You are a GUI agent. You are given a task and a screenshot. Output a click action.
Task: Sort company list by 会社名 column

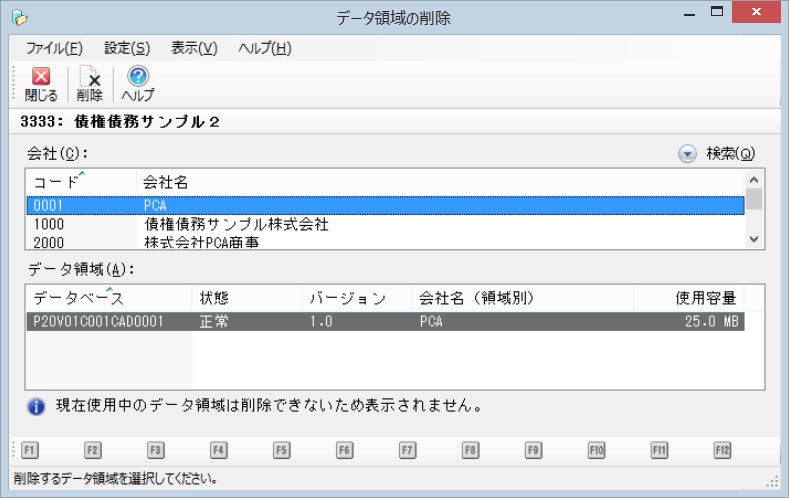pyautogui.click(x=440, y=182)
